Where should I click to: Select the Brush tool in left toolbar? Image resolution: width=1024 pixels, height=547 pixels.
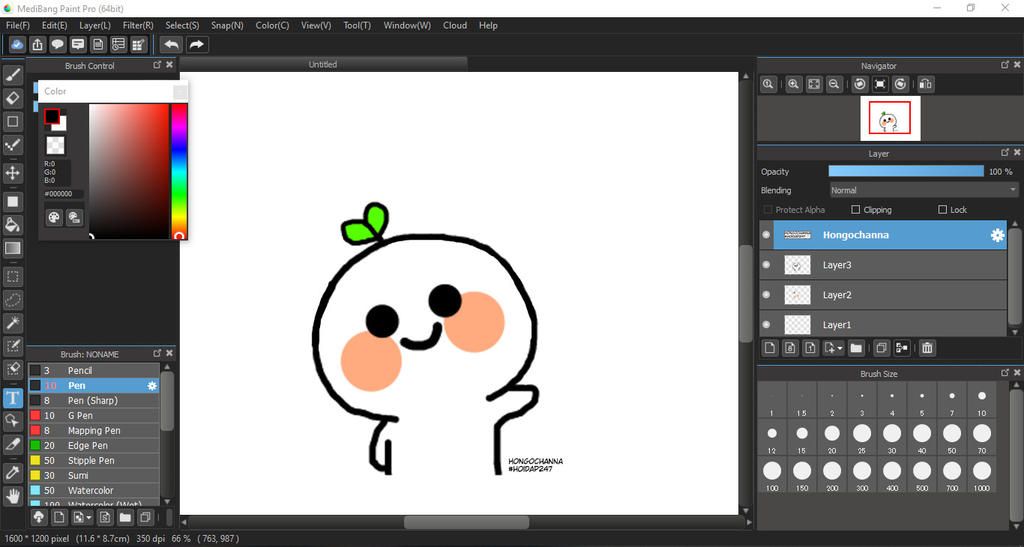[x=12, y=75]
